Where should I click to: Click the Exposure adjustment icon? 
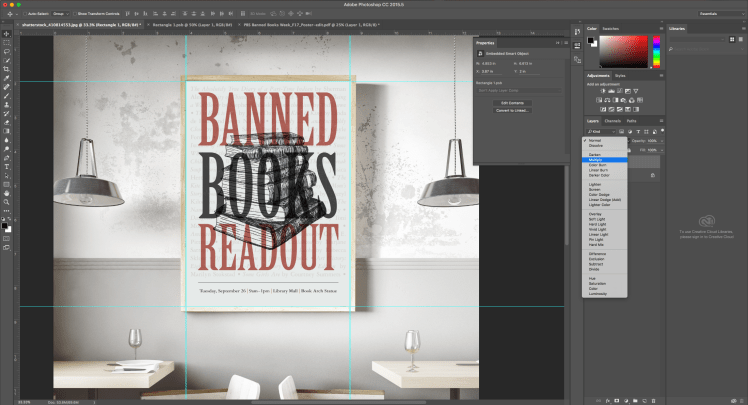point(628,91)
